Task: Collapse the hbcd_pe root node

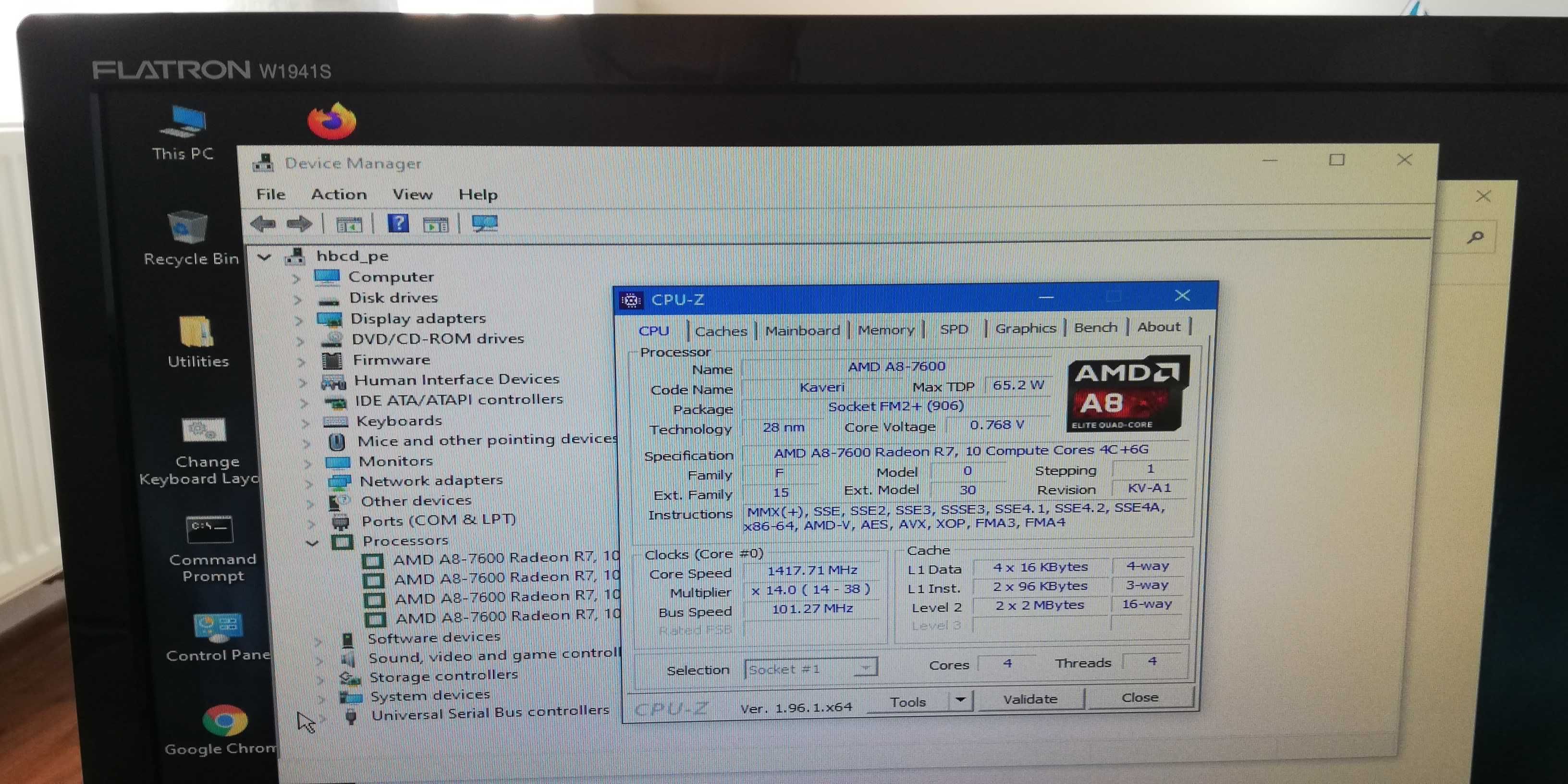Action: click(x=264, y=257)
